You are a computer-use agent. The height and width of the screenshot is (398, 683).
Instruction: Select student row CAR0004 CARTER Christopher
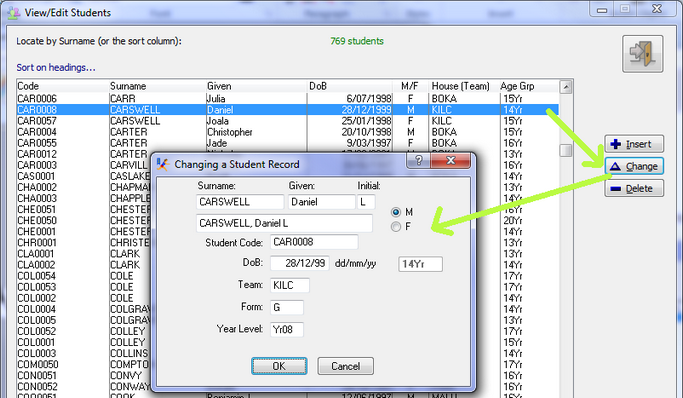pos(287,132)
